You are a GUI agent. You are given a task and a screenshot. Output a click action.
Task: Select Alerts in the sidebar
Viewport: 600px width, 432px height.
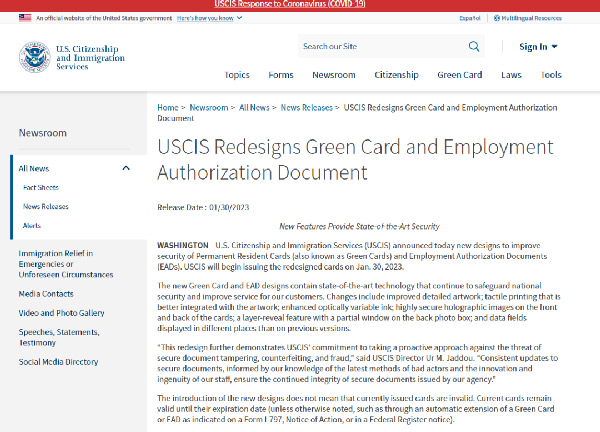pyautogui.click(x=33, y=225)
